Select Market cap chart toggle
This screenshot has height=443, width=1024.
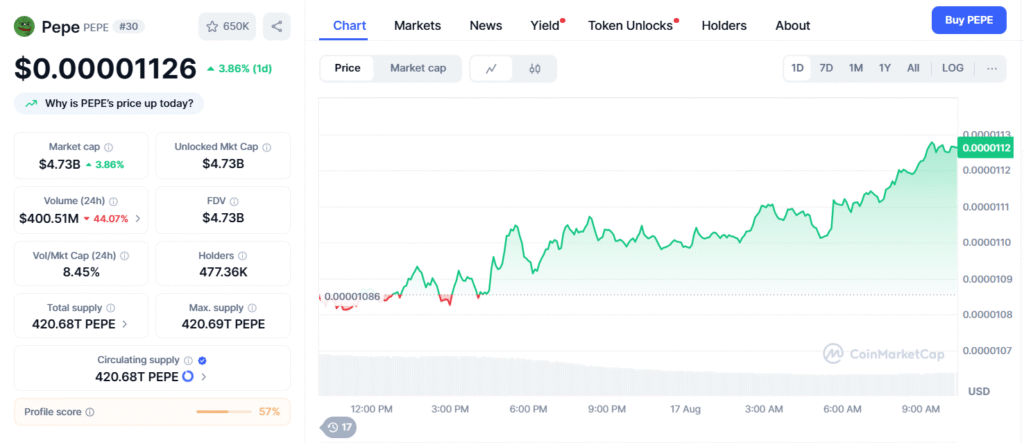[418, 68]
